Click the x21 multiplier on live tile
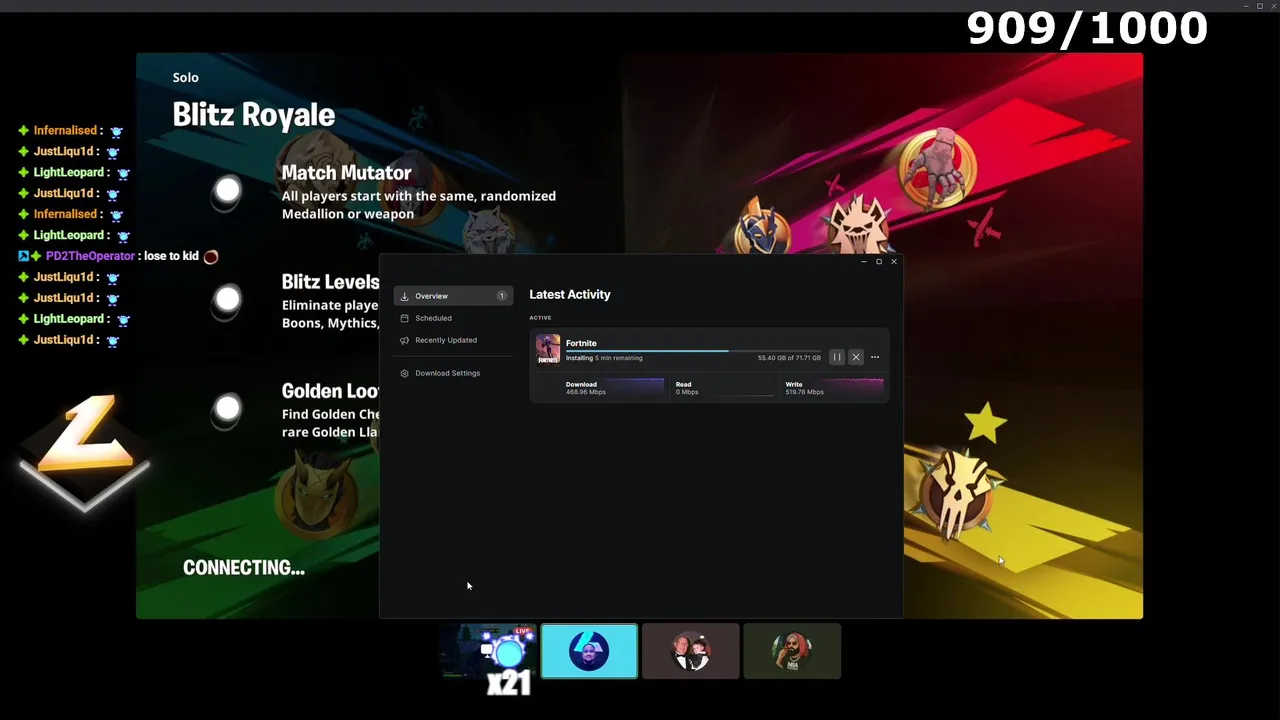 (508, 684)
